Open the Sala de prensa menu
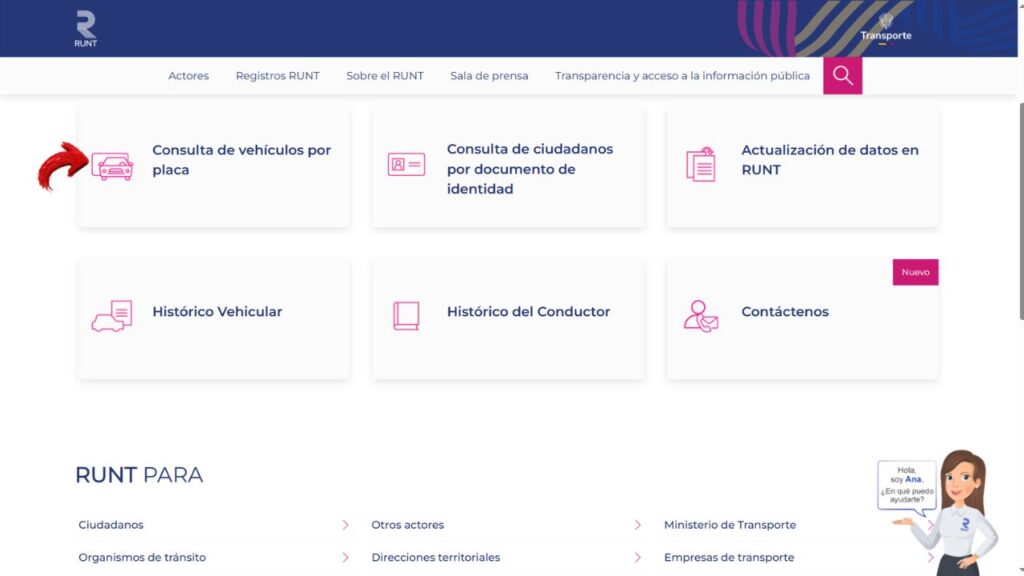1024x576 pixels. coord(489,76)
